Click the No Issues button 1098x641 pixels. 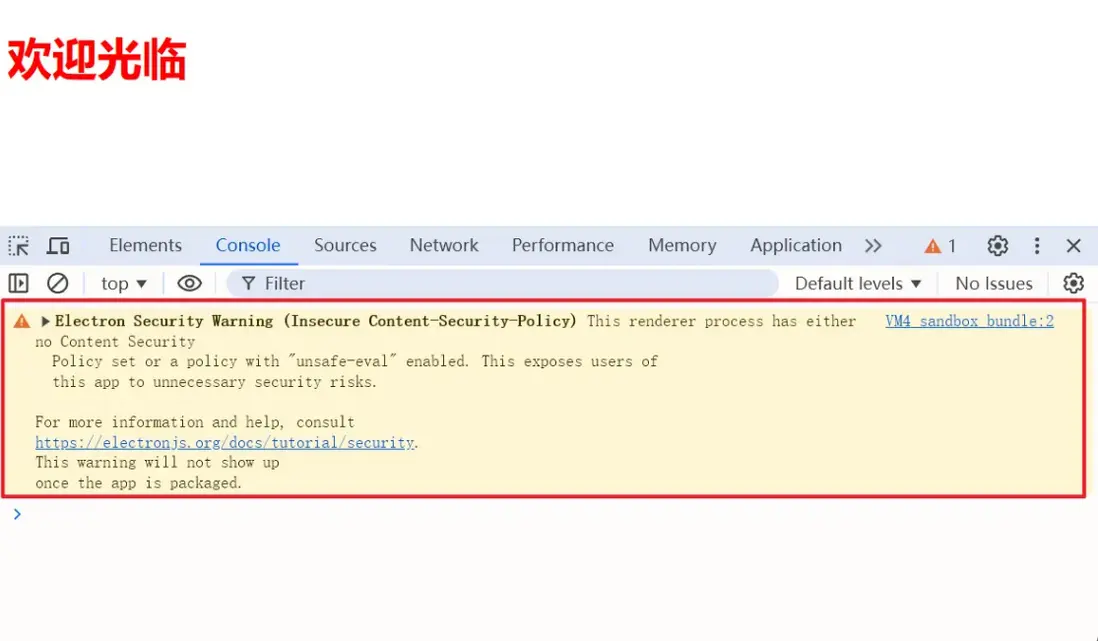(x=993, y=284)
